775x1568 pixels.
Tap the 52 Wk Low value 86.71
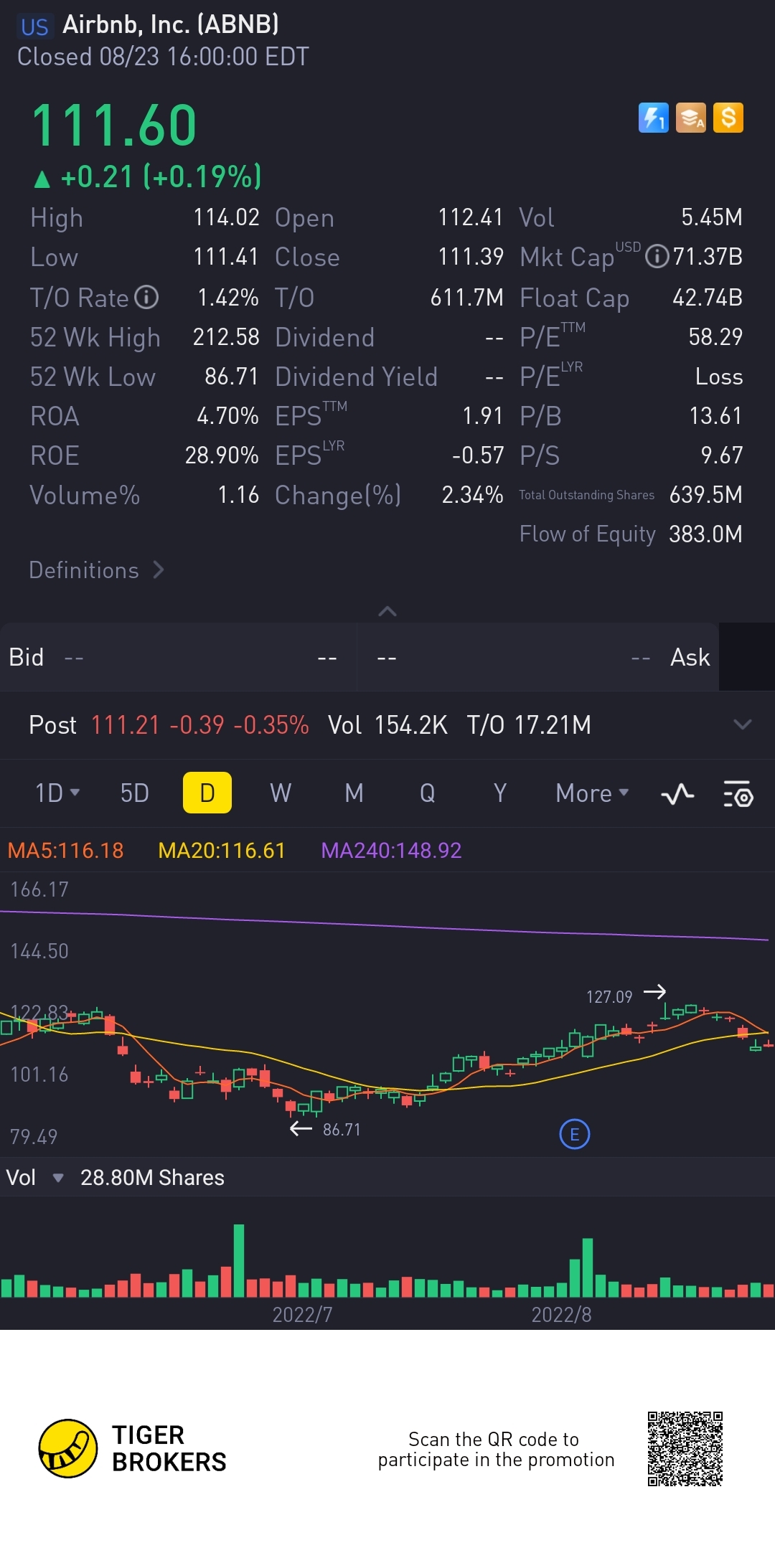[232, 376]
